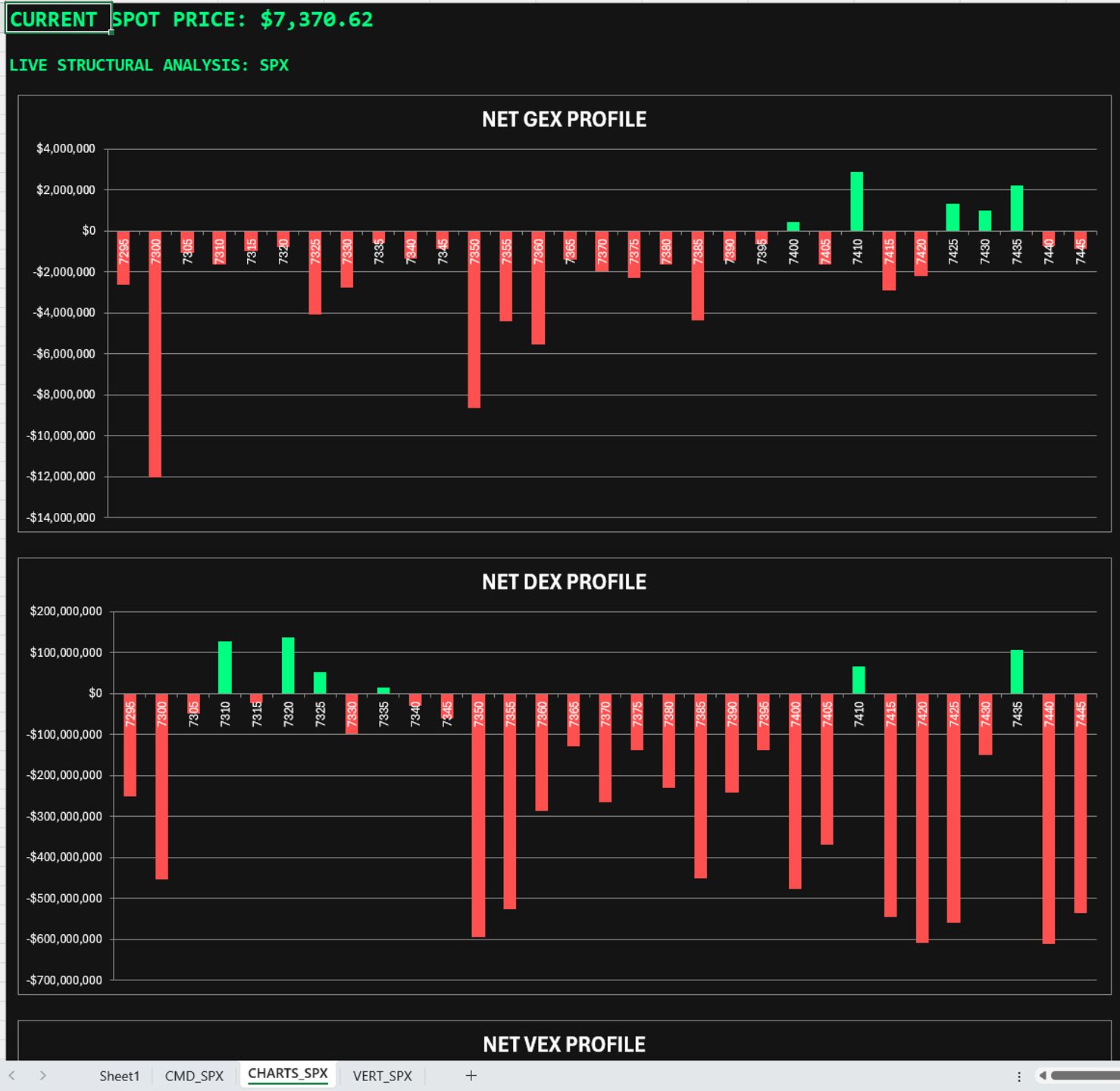The width and height of the screenshot is (1120, 1091).
Task: Click the 7445 red bar in DEX chart
Action: (1081, 803)
